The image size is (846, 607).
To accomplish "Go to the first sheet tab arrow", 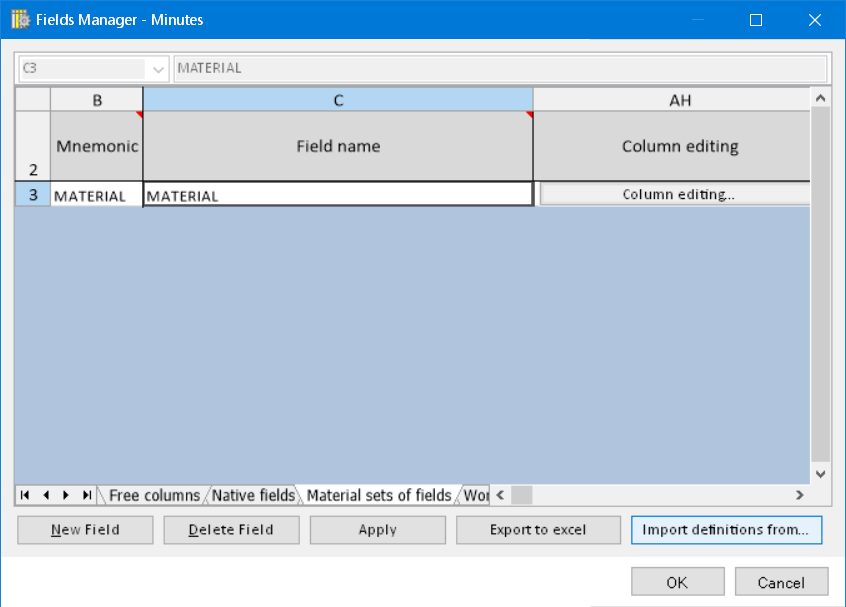I will tap(25, 495).
